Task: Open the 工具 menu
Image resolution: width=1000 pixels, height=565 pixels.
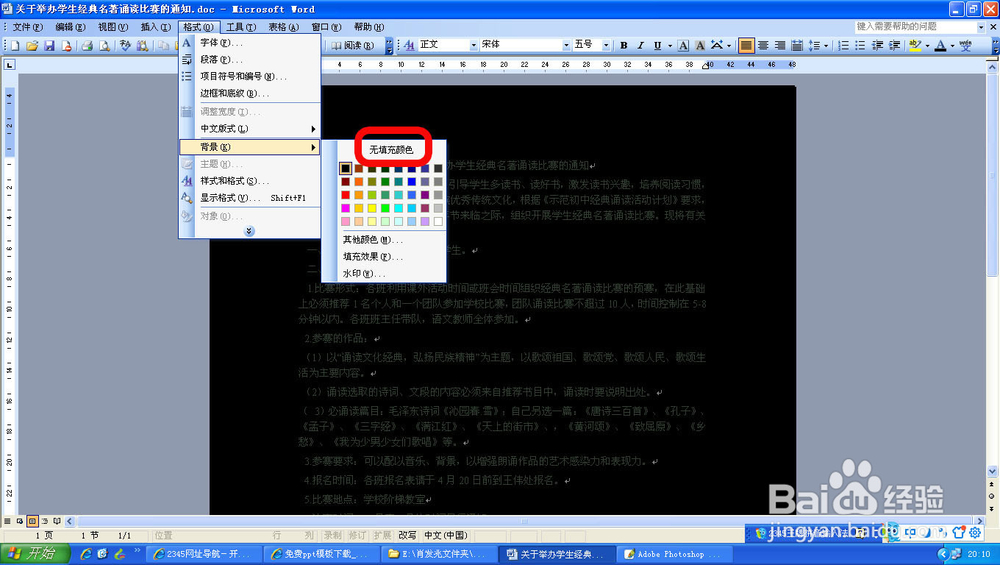Action: 241,27
